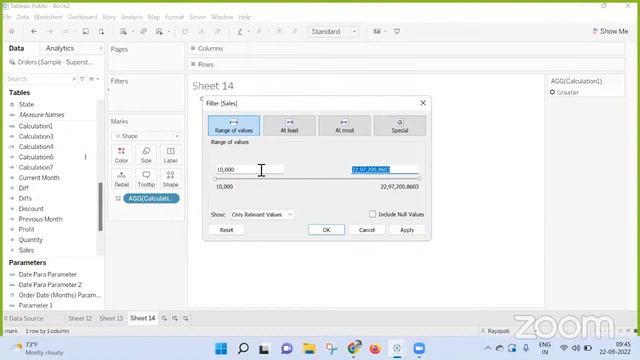
Task: Open Windows Start menu
Action: click(x=221, y=349)
